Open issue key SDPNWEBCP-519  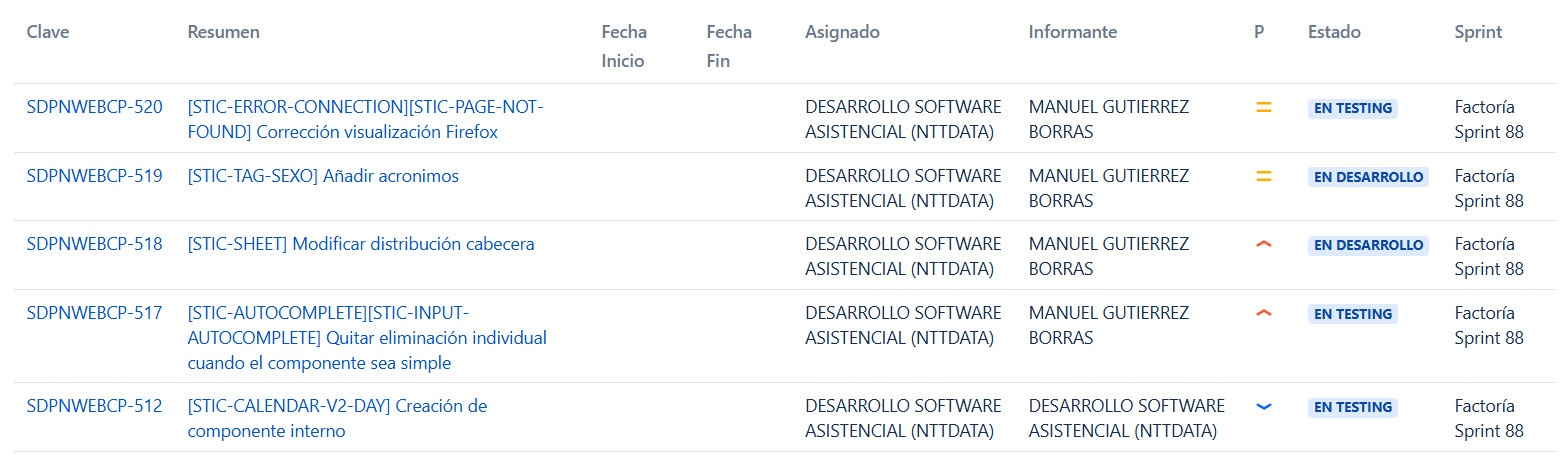pyautogui.click(x=94, y=176)
